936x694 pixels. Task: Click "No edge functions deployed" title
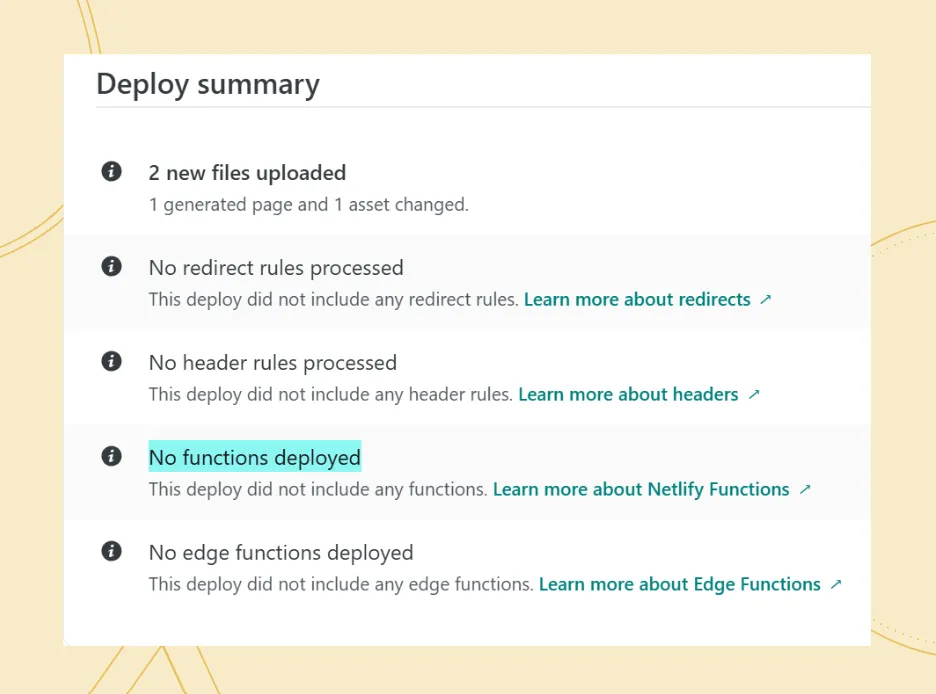(281, 553)
